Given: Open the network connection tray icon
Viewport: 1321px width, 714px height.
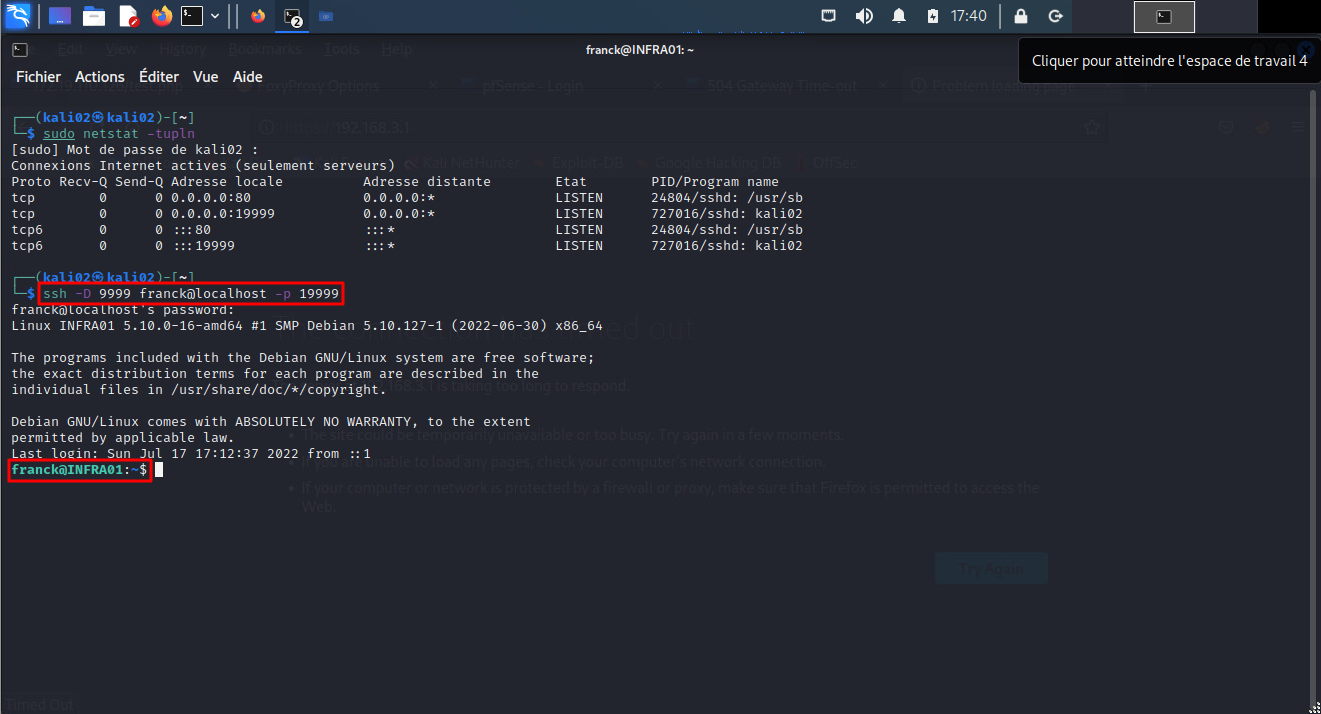Looking at the screenshot, I should (829, 16).
